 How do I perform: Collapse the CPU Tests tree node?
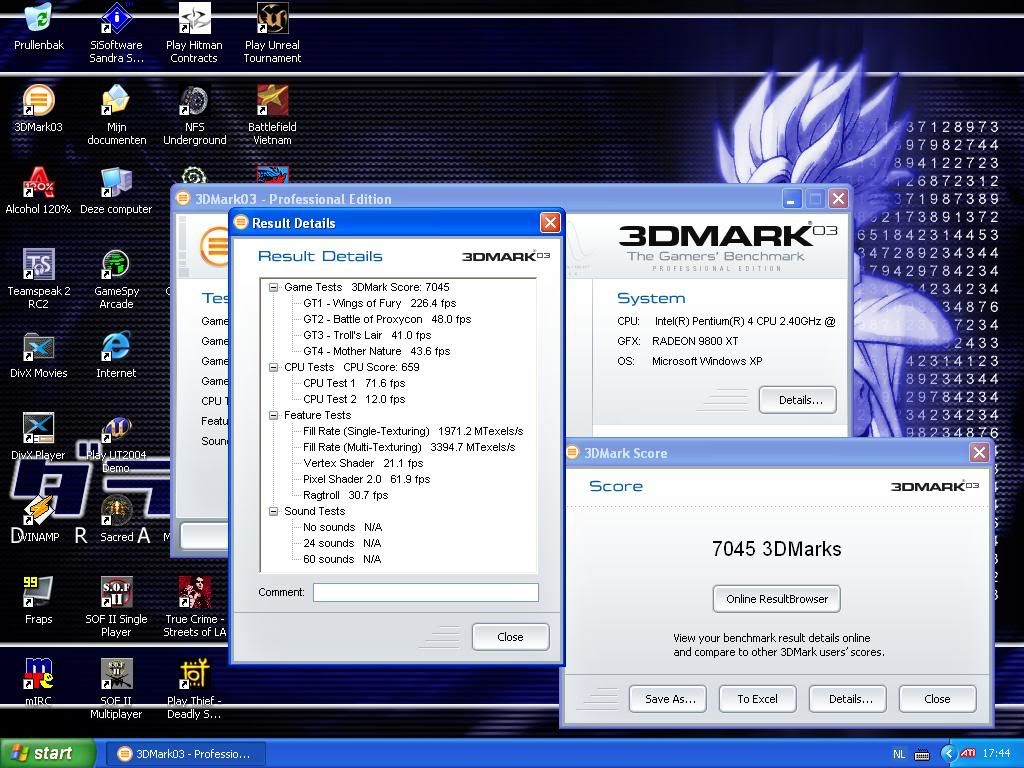pyautogui.click(x=274, y=367)
